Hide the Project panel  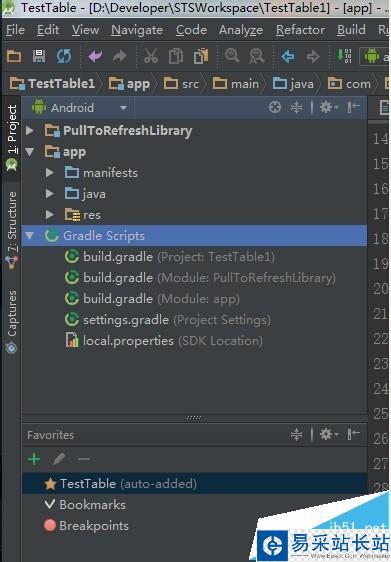[x=353, y=107]
